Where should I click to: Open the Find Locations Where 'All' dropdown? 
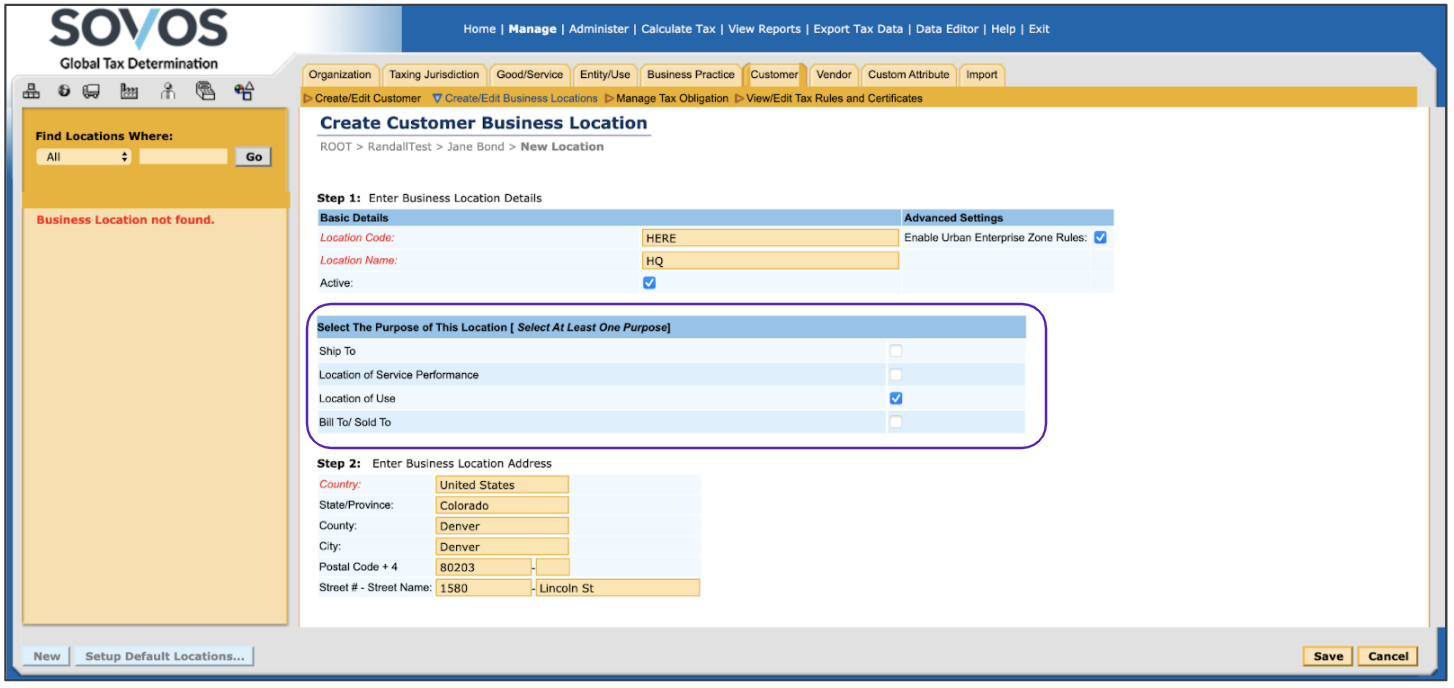84,157
